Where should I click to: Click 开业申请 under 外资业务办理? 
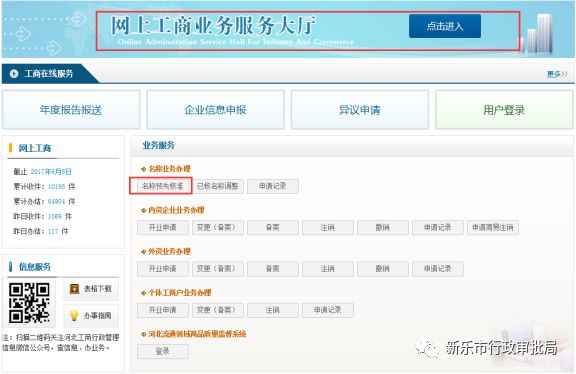[163, 269]
